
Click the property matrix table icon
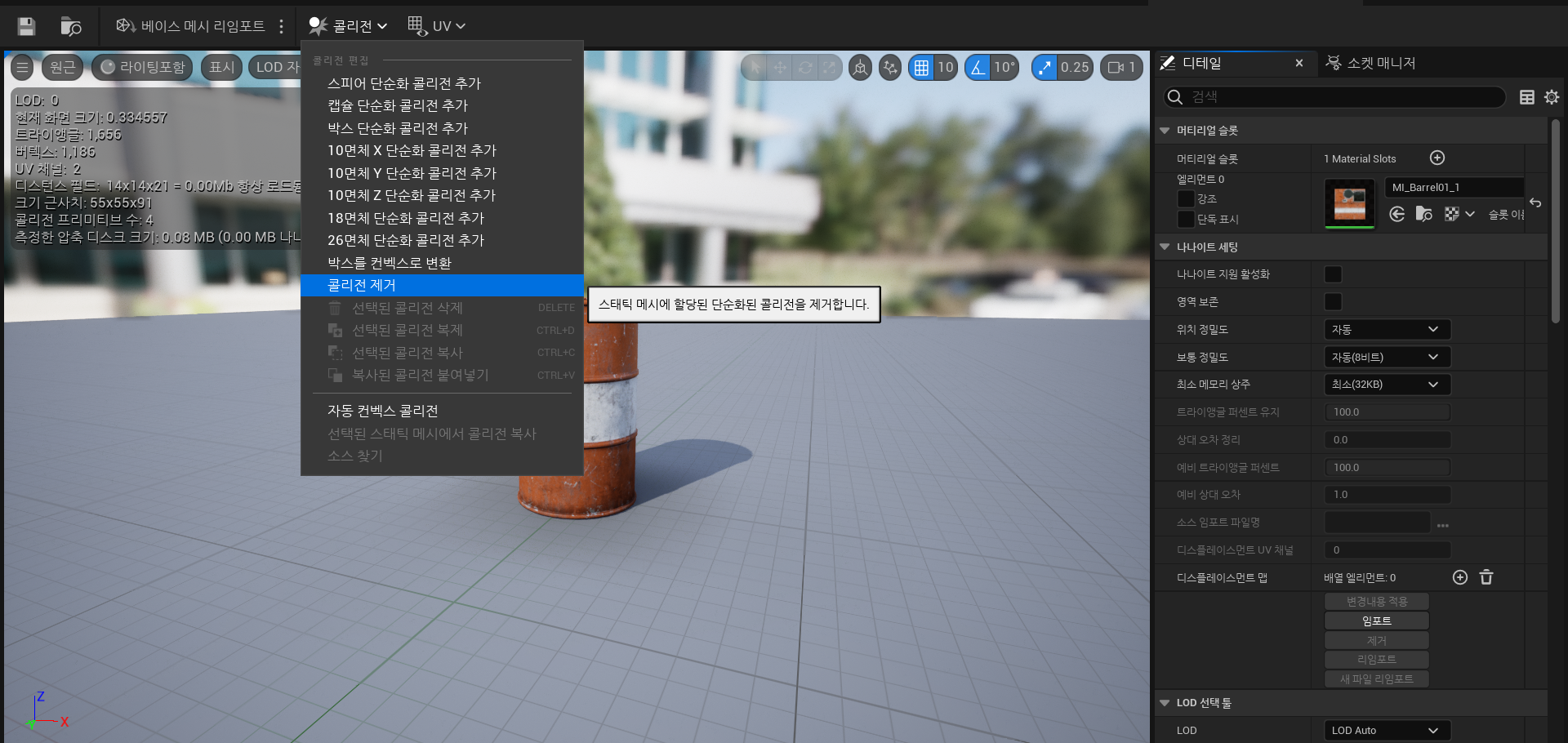click(1526, 97)
